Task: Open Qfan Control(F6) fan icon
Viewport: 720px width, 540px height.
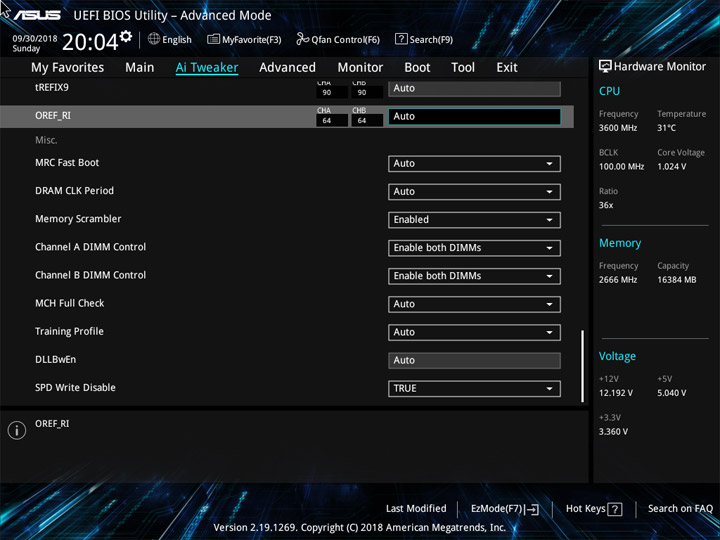Action: pyautogui.click(x=303, y=39)
